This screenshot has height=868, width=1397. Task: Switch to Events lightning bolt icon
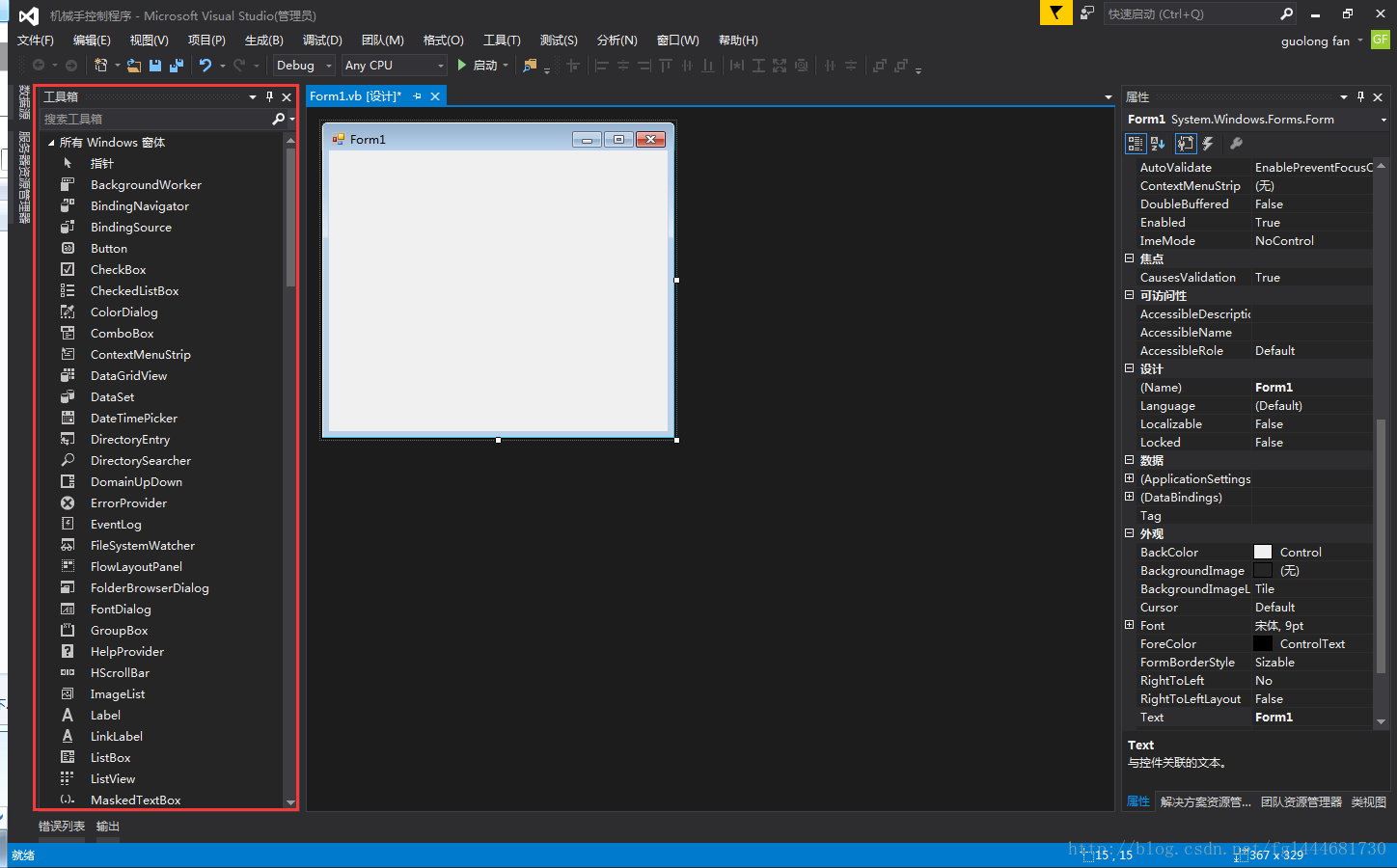coord(1208,143)
